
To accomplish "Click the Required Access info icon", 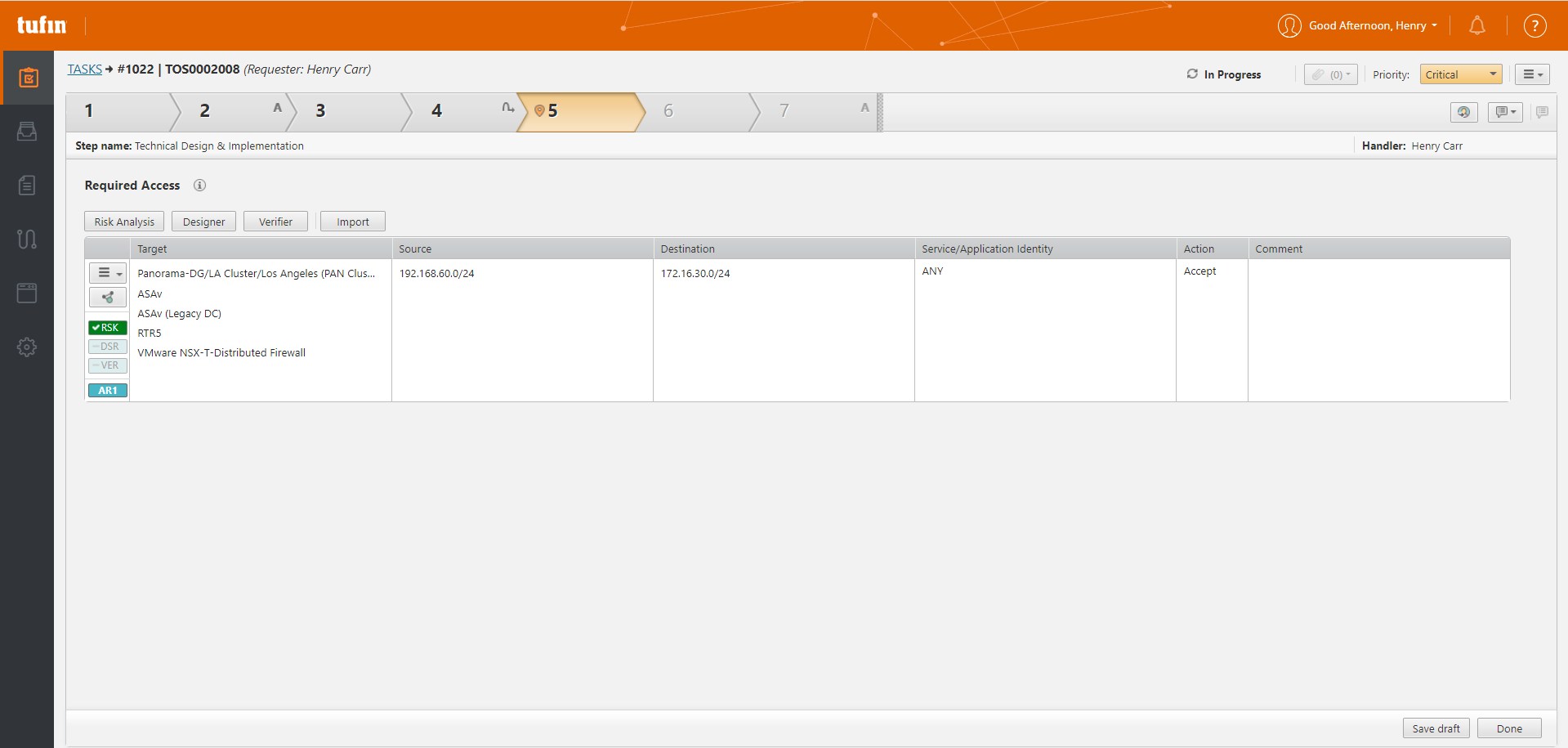I will click(199, 185).
